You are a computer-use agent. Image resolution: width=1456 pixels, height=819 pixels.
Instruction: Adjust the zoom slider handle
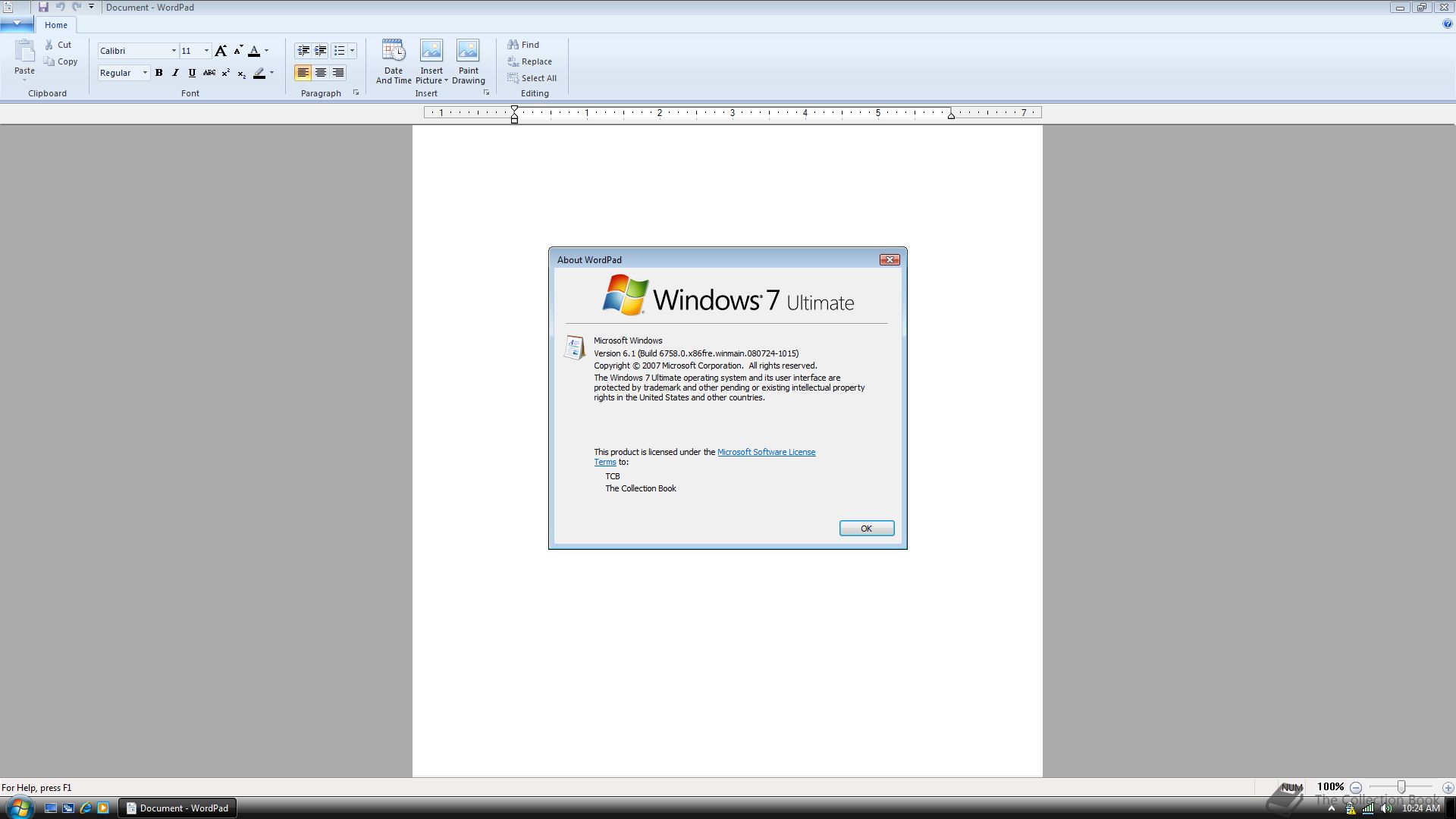point(1401,788)
